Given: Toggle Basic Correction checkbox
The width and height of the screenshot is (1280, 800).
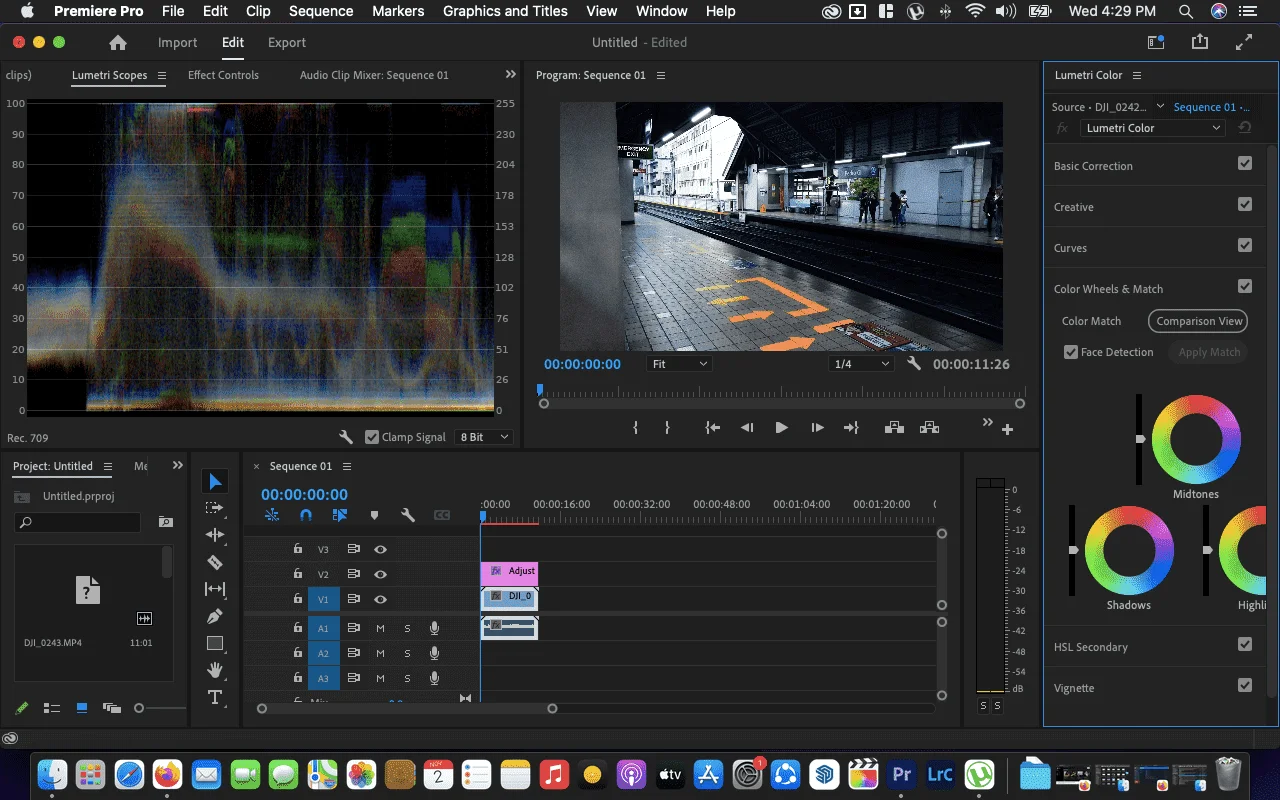Looking at the screenshot, I should click(x=1245, y=163).
